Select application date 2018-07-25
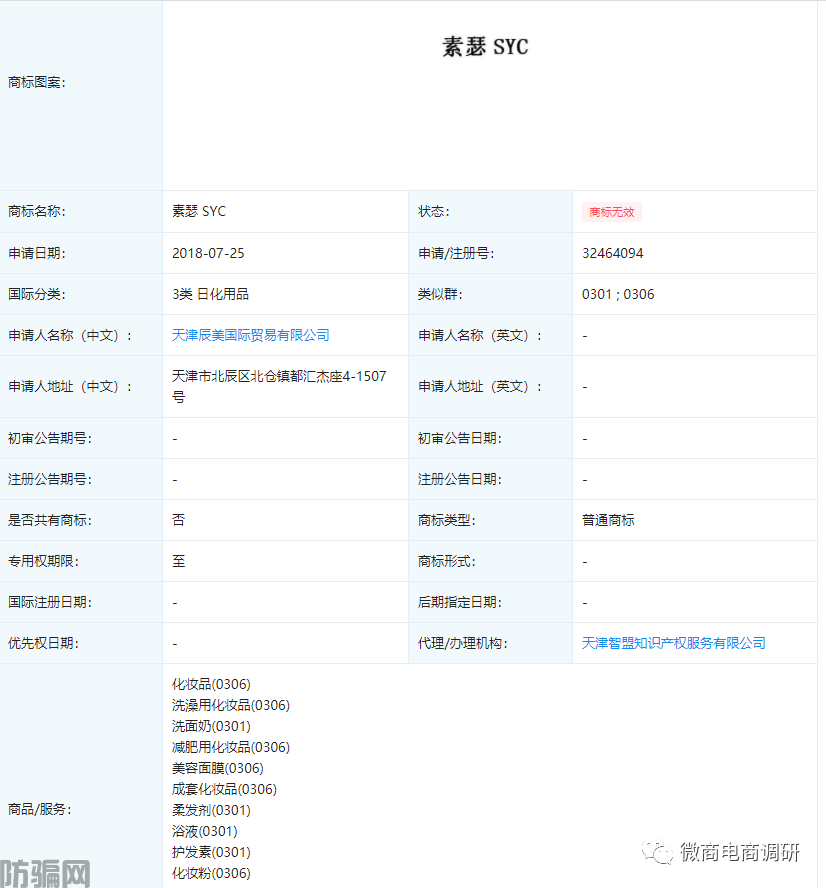The image size is (826, 888). point(208,253)
